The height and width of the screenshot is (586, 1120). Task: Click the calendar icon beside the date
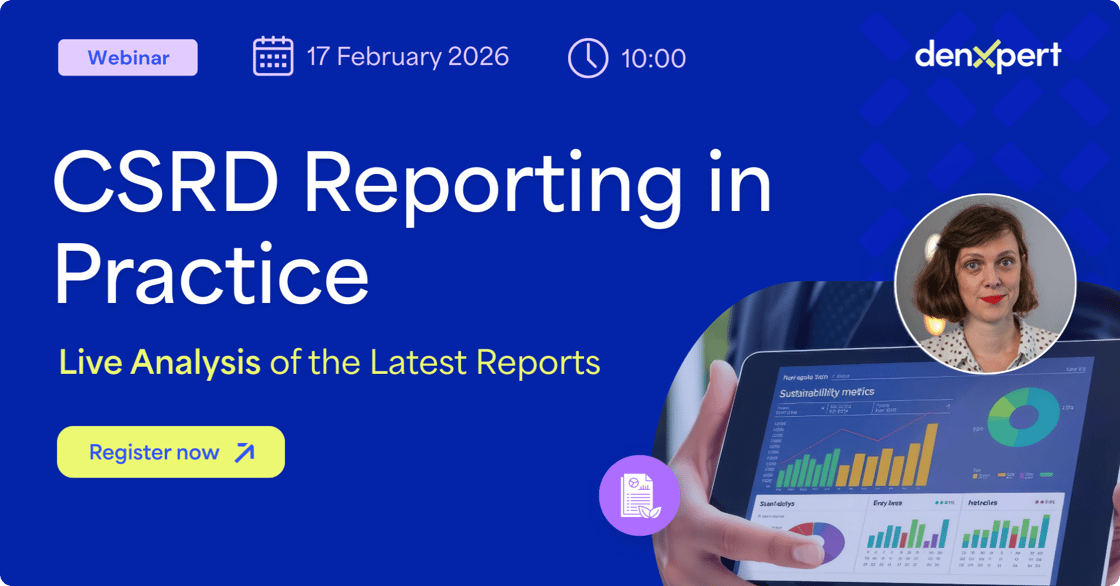coord(272,57)
